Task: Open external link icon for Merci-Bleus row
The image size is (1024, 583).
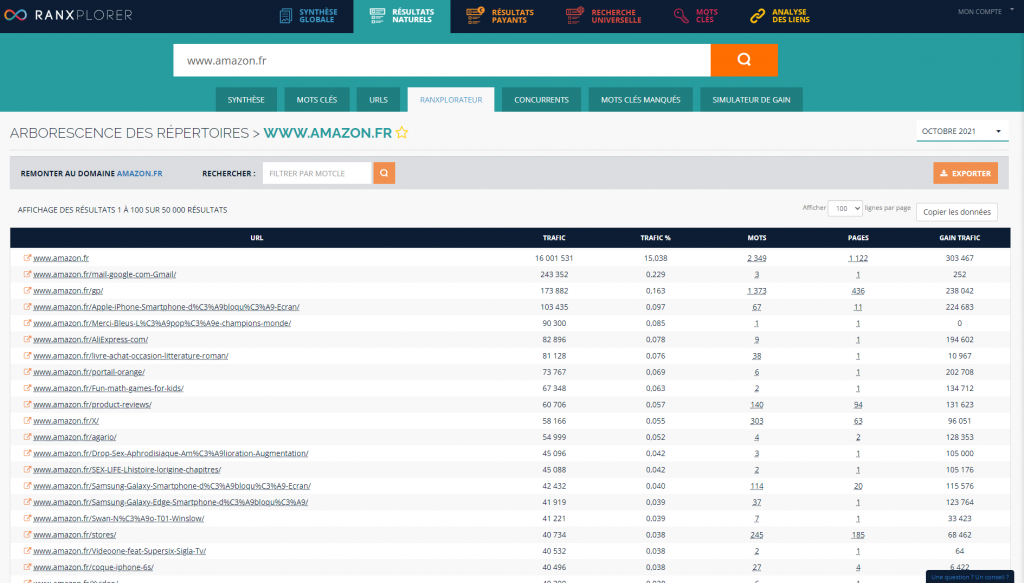Action: tap(27, 323)
